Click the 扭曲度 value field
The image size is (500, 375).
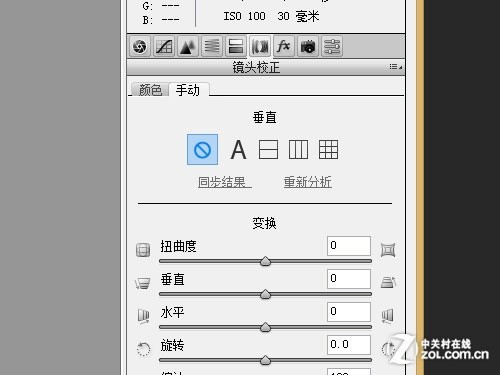[x=349, y=246]
